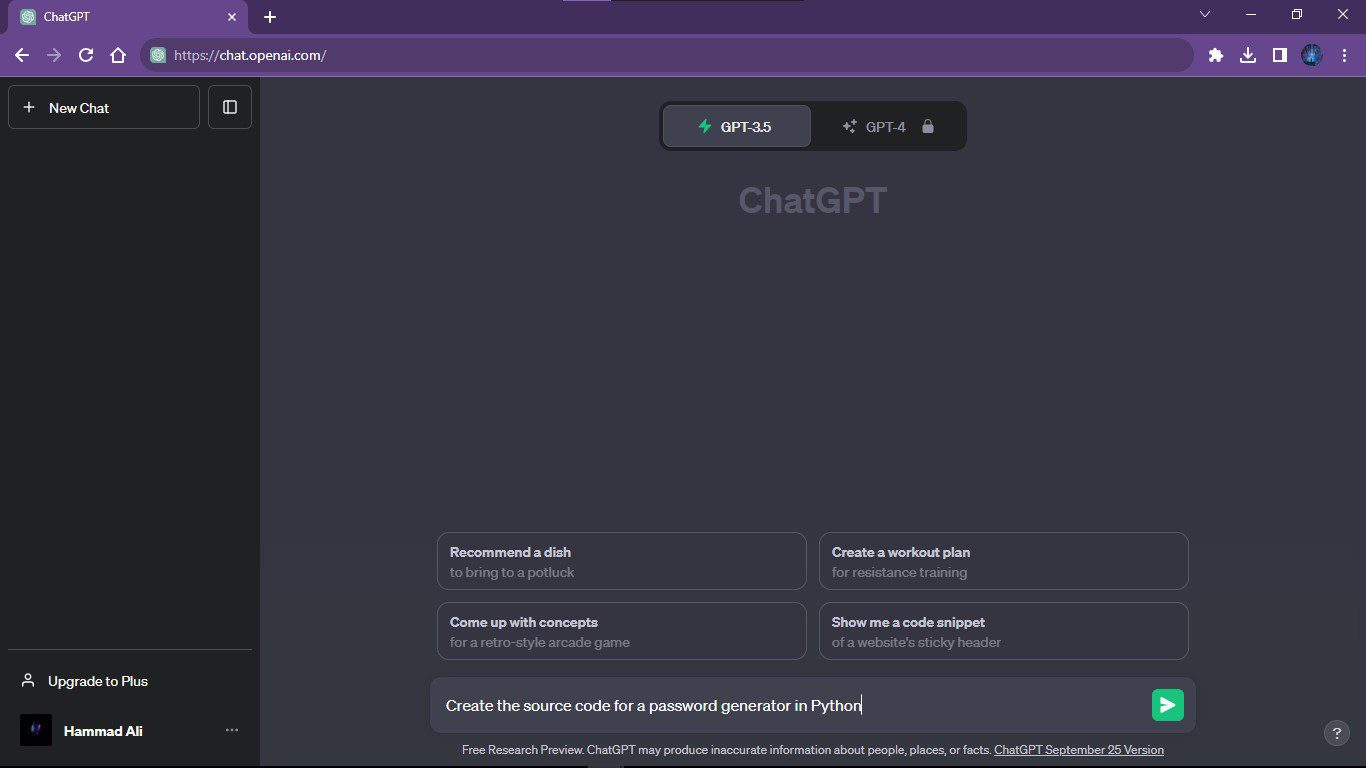Open the browser side panel icon
This screenshot has width=1366, height=768.
(x=1280, y=56)
